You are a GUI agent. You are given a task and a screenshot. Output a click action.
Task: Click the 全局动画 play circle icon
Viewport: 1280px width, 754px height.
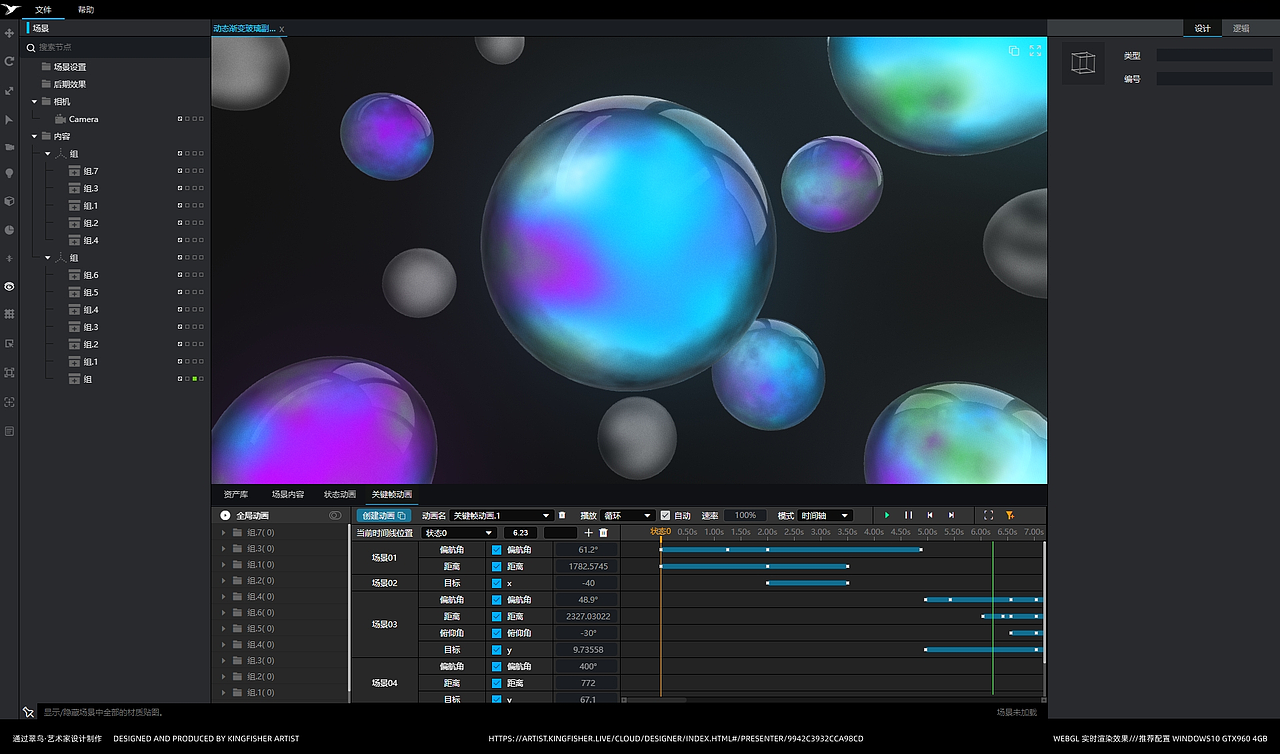pos(225,515)
